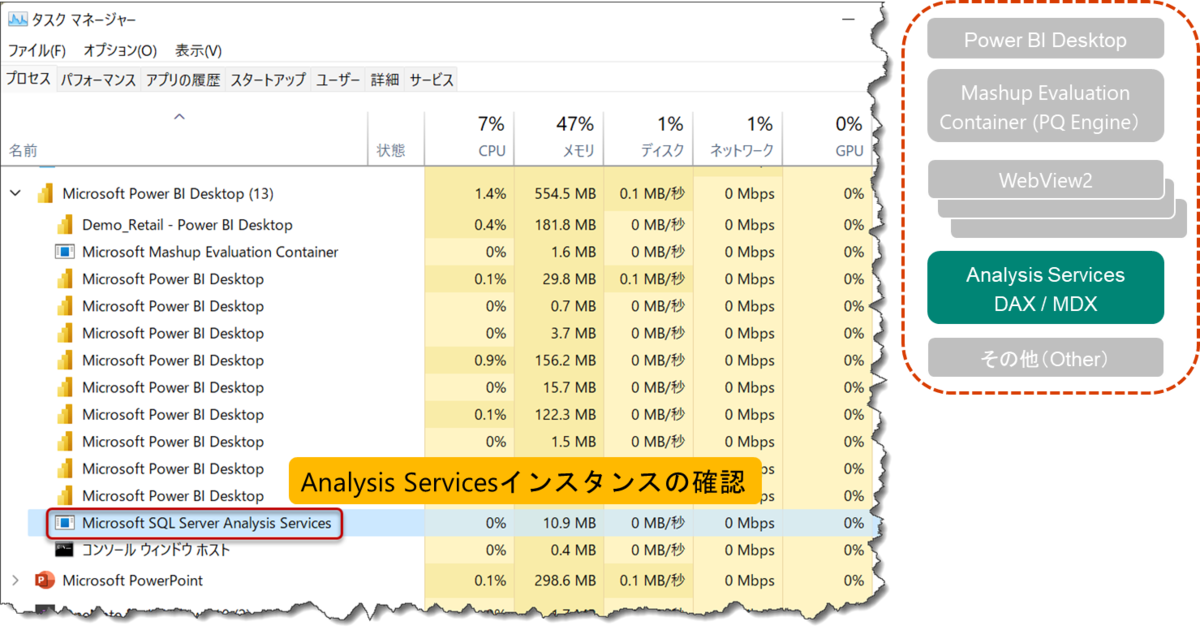The height and width of the screenshot is (639, 1200).
Task: Click the WebView2 box in the diagram
Action: click(1045, 180)
